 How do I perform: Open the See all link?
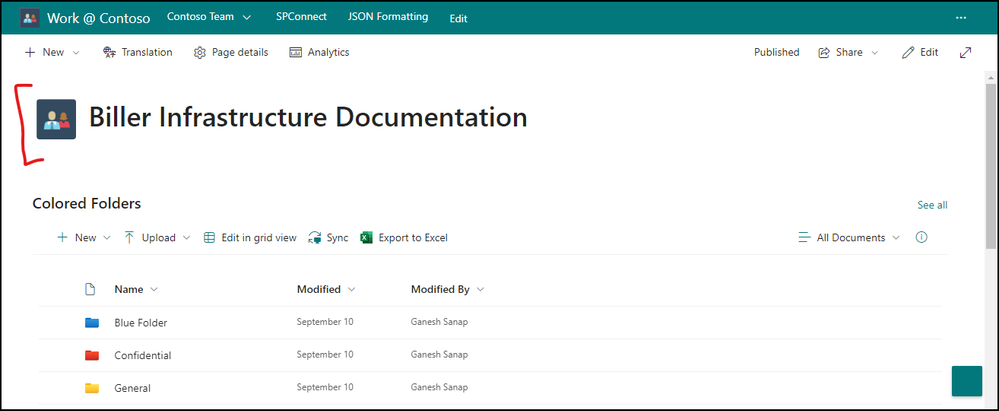pyautogui.click(x=932, y=205)
